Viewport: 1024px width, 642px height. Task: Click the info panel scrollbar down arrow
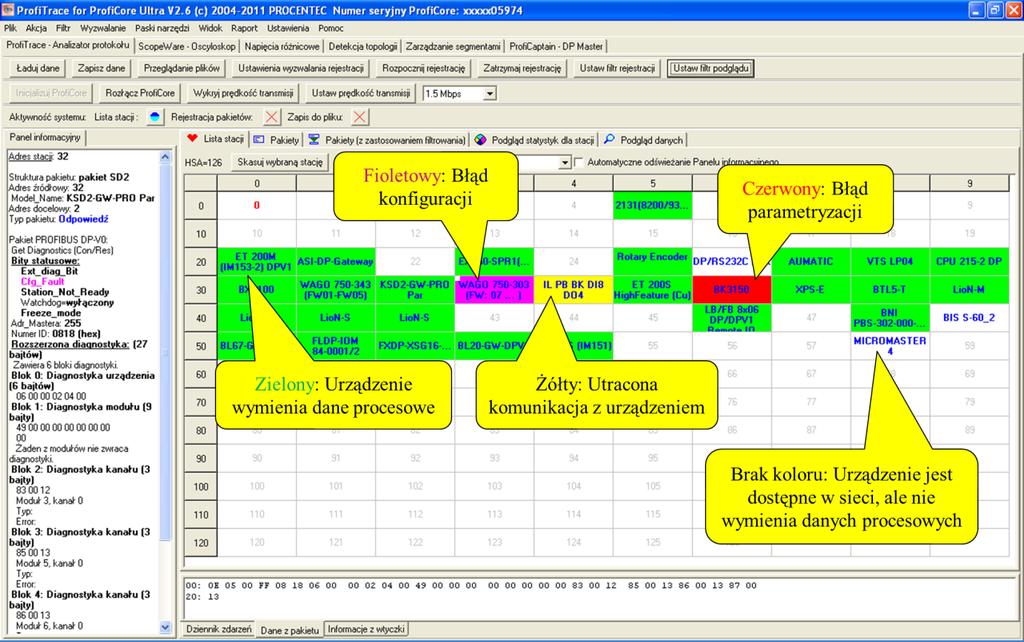click(165, 627)
